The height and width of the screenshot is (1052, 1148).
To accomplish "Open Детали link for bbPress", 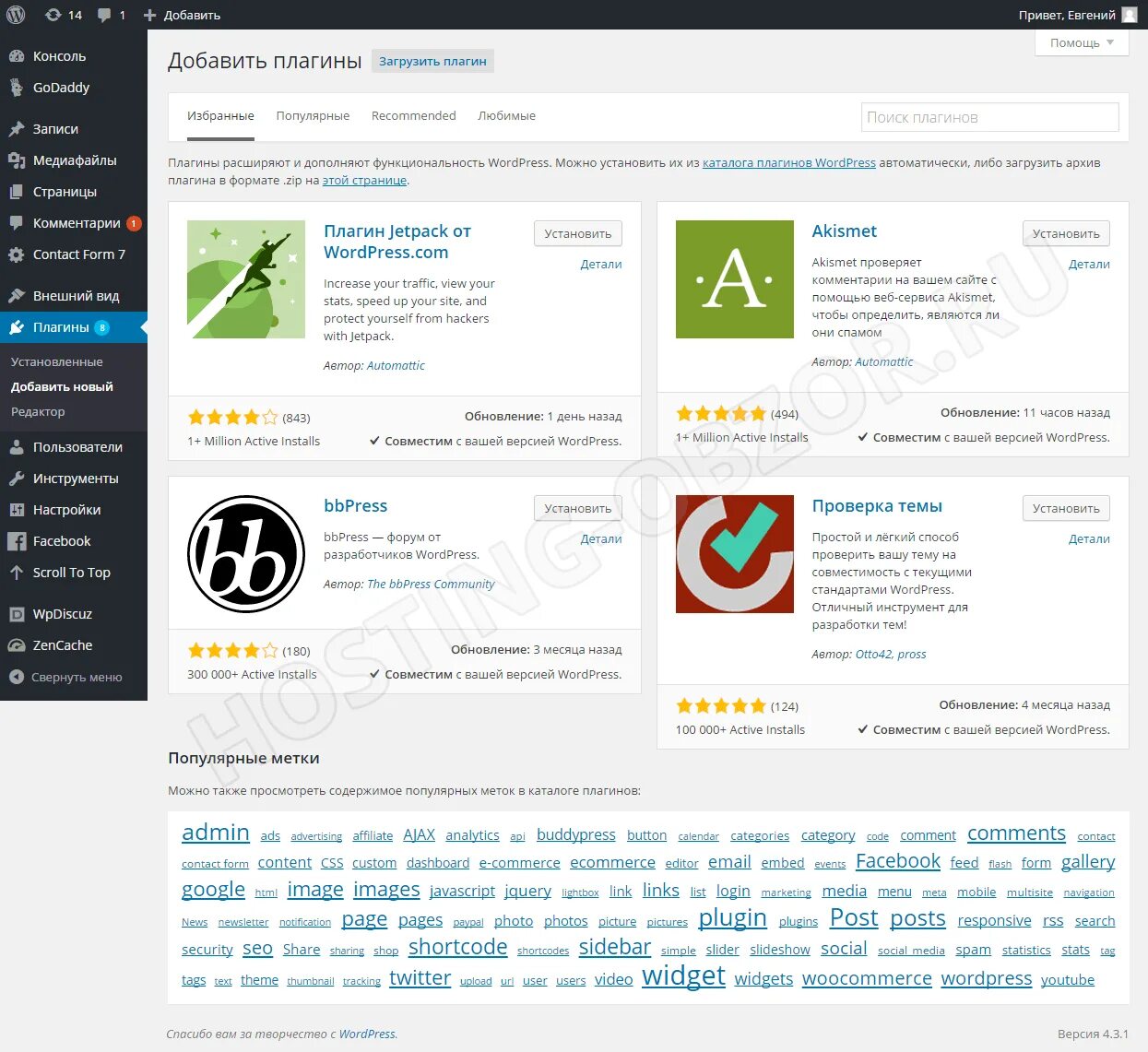I will pos(601,538).
